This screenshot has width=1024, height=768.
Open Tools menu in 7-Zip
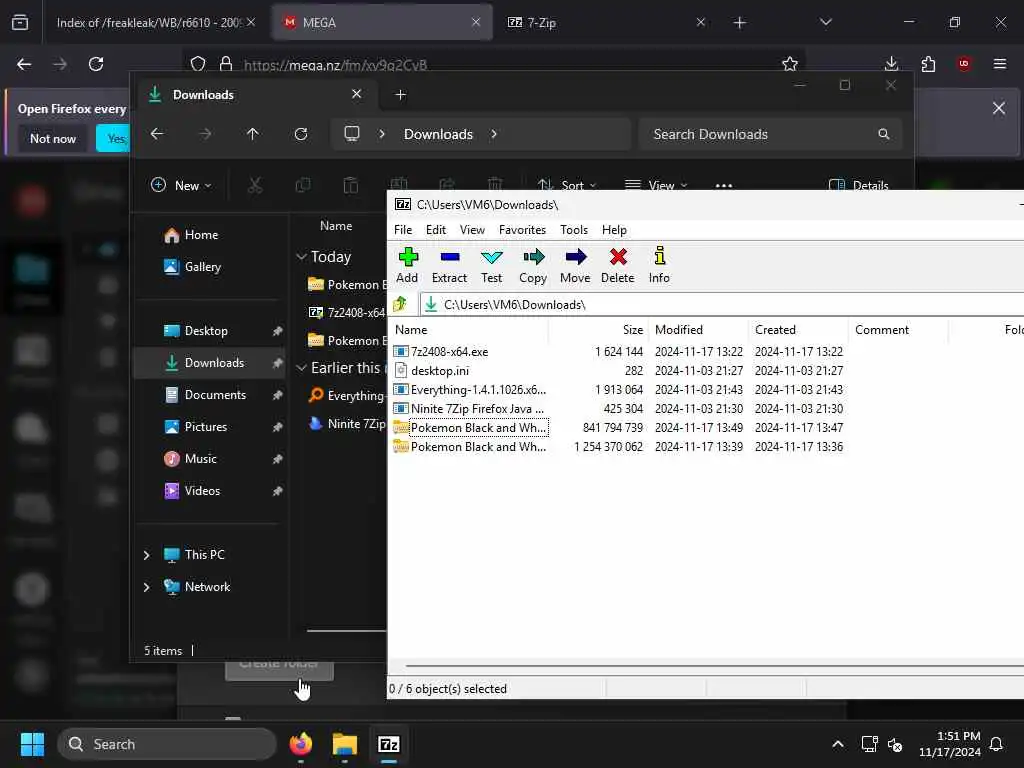point(574,230)
